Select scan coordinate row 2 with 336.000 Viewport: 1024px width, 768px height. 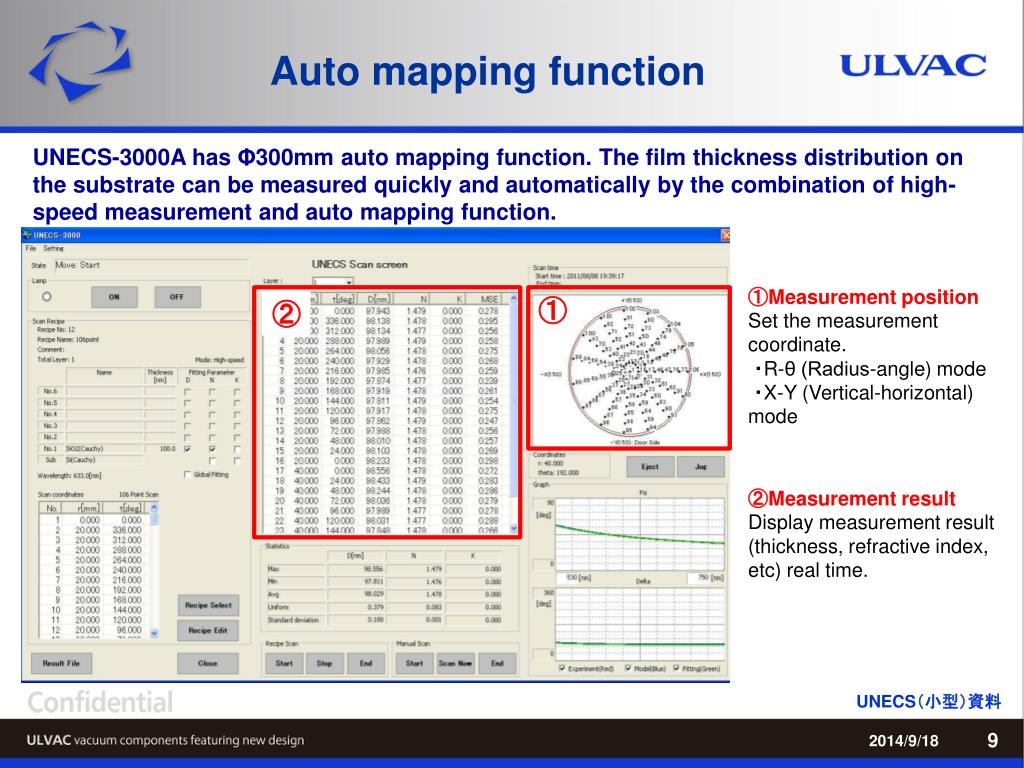[x=94, y=530]
